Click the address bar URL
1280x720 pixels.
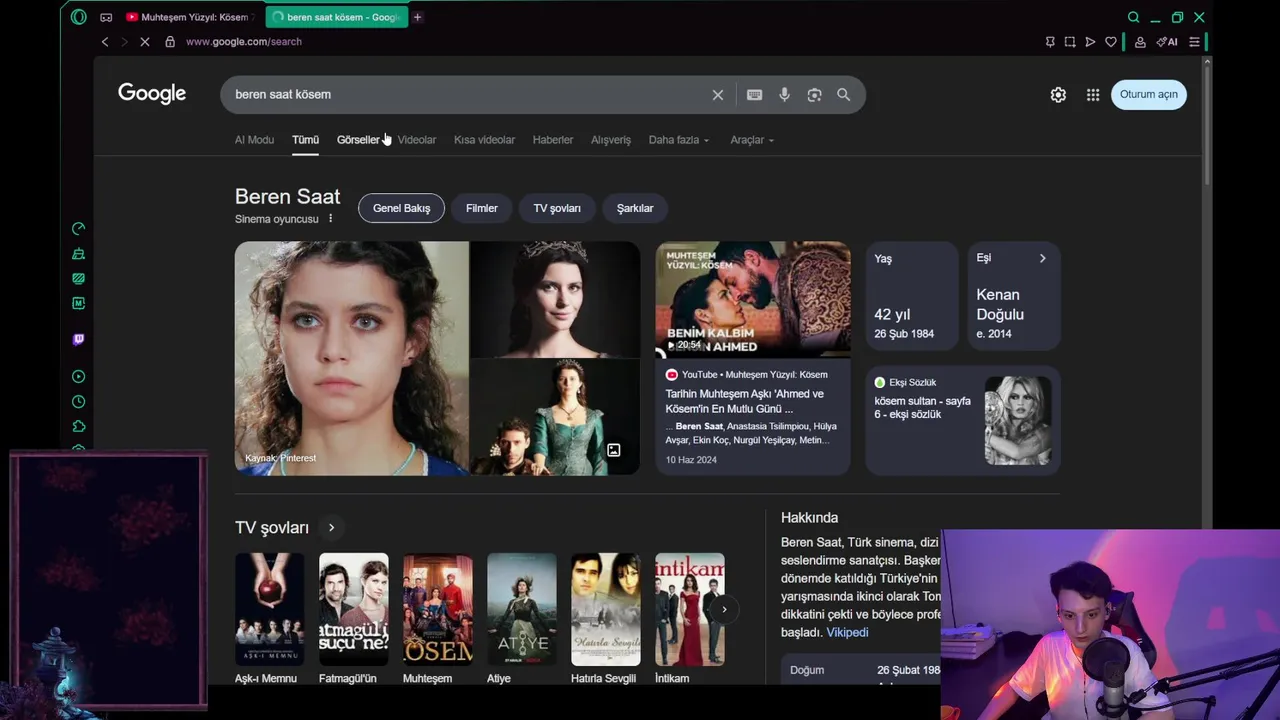[x=243, y=42]
